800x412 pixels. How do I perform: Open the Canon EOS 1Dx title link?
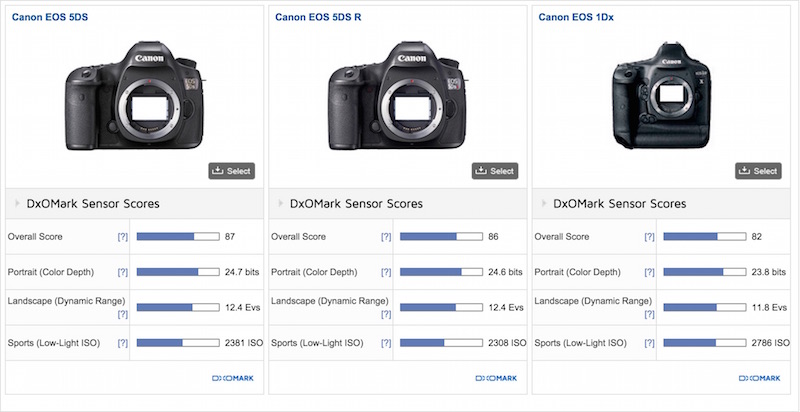click(x=576, y=17)
